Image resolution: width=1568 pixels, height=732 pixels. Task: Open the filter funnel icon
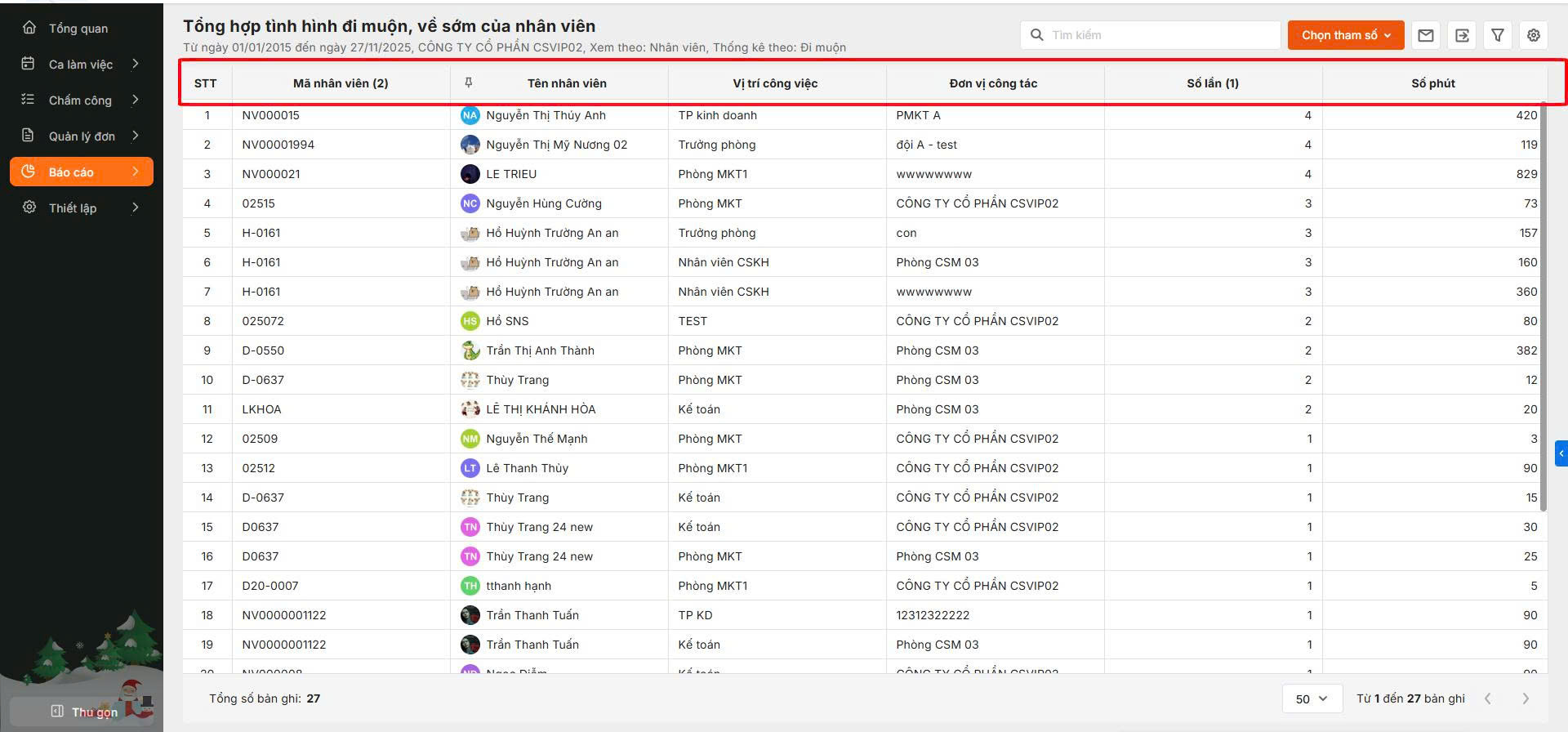pyautogui.click(x=1498, y=35)
